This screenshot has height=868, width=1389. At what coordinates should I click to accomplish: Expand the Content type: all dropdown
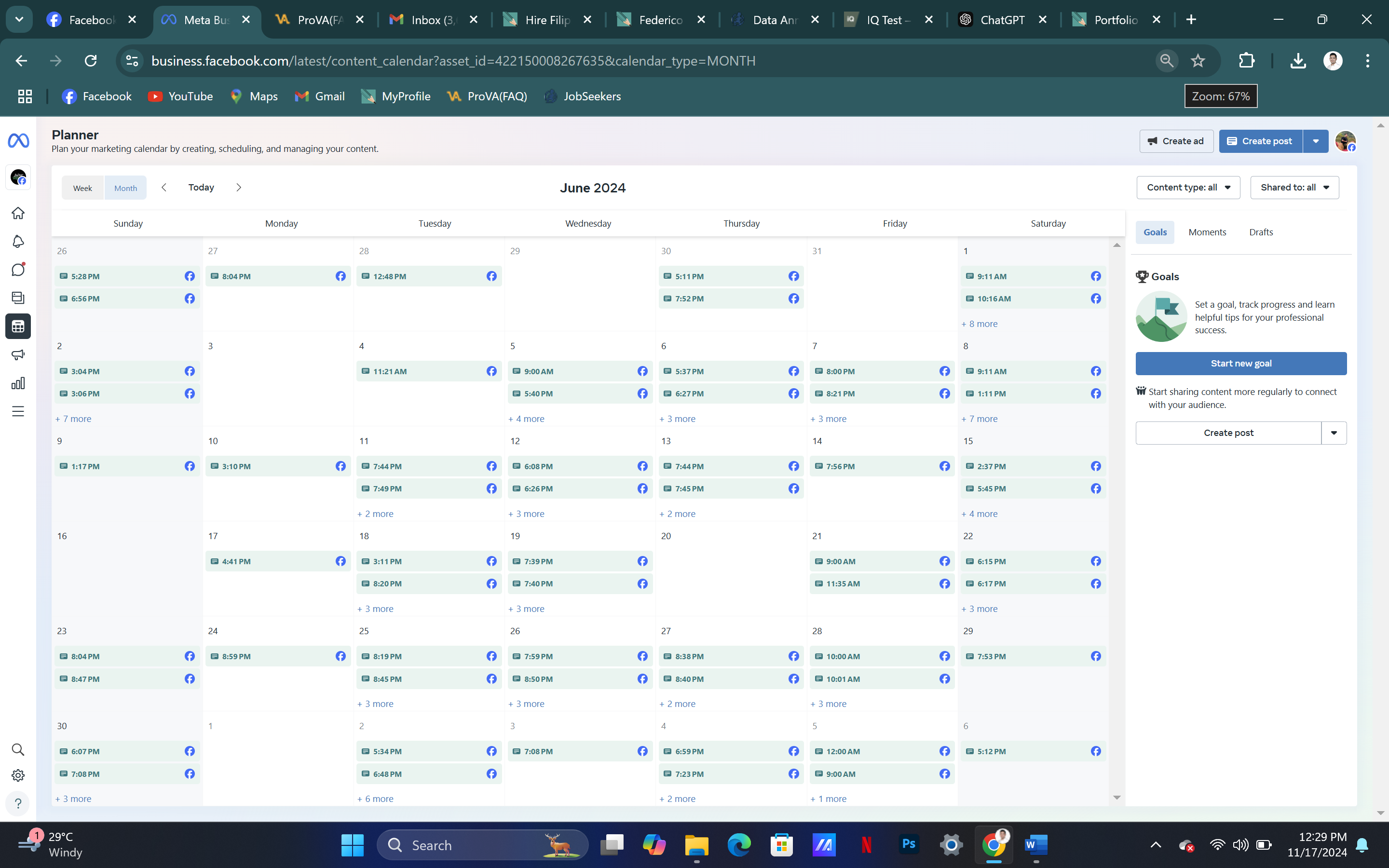(x=1187, y=187)
